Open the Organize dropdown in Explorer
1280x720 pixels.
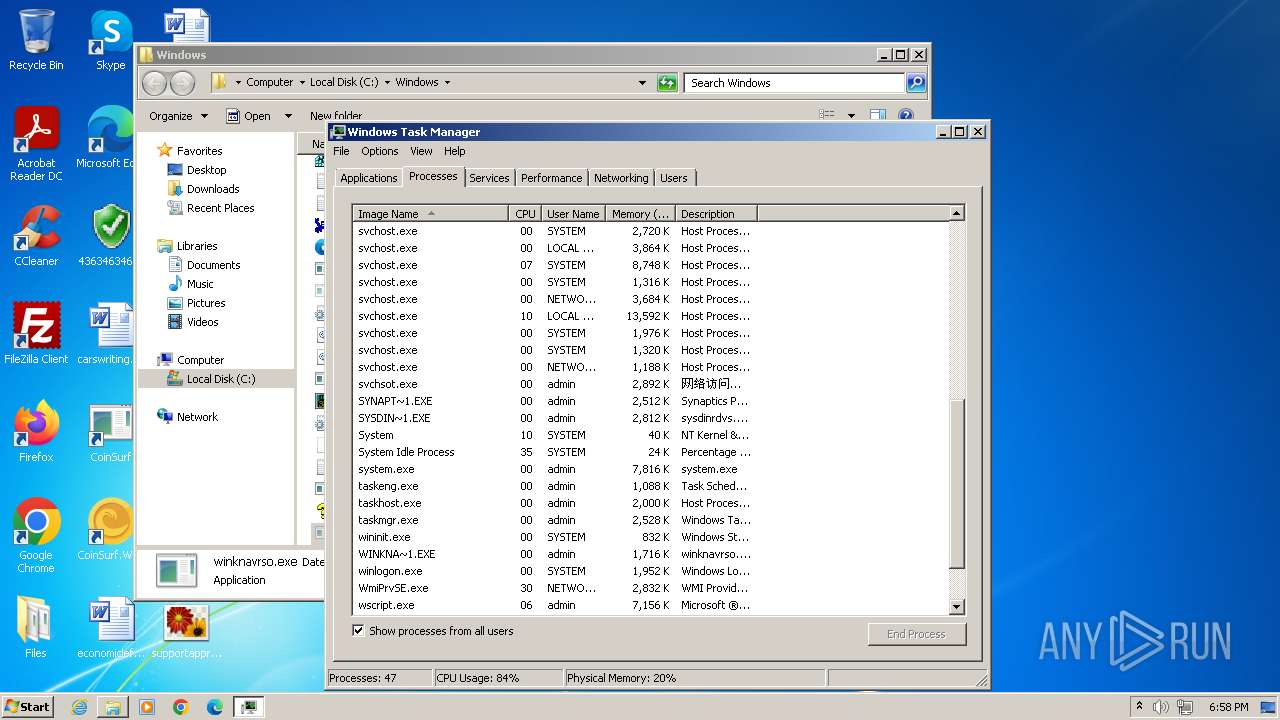tap(179, 116)
